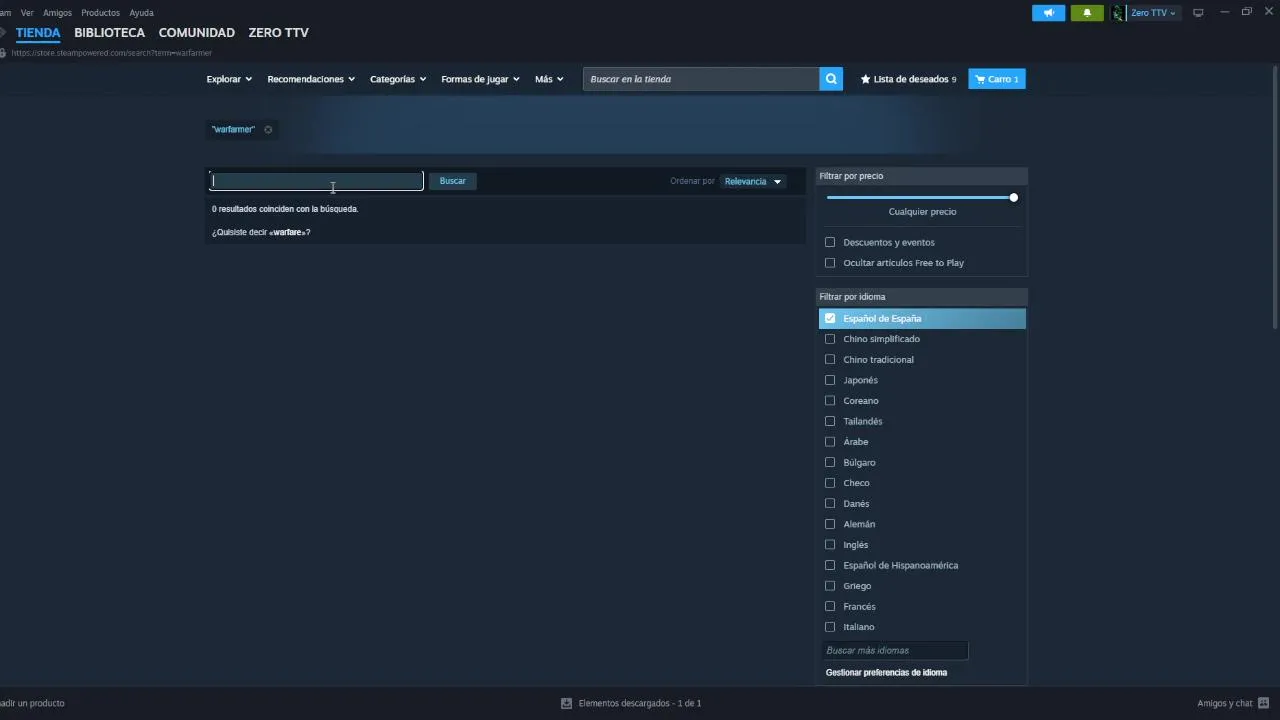Toggle Ocultar artículos Free to Play
Viewport: 1280px width, 720px height.
[x=830, y=263]
